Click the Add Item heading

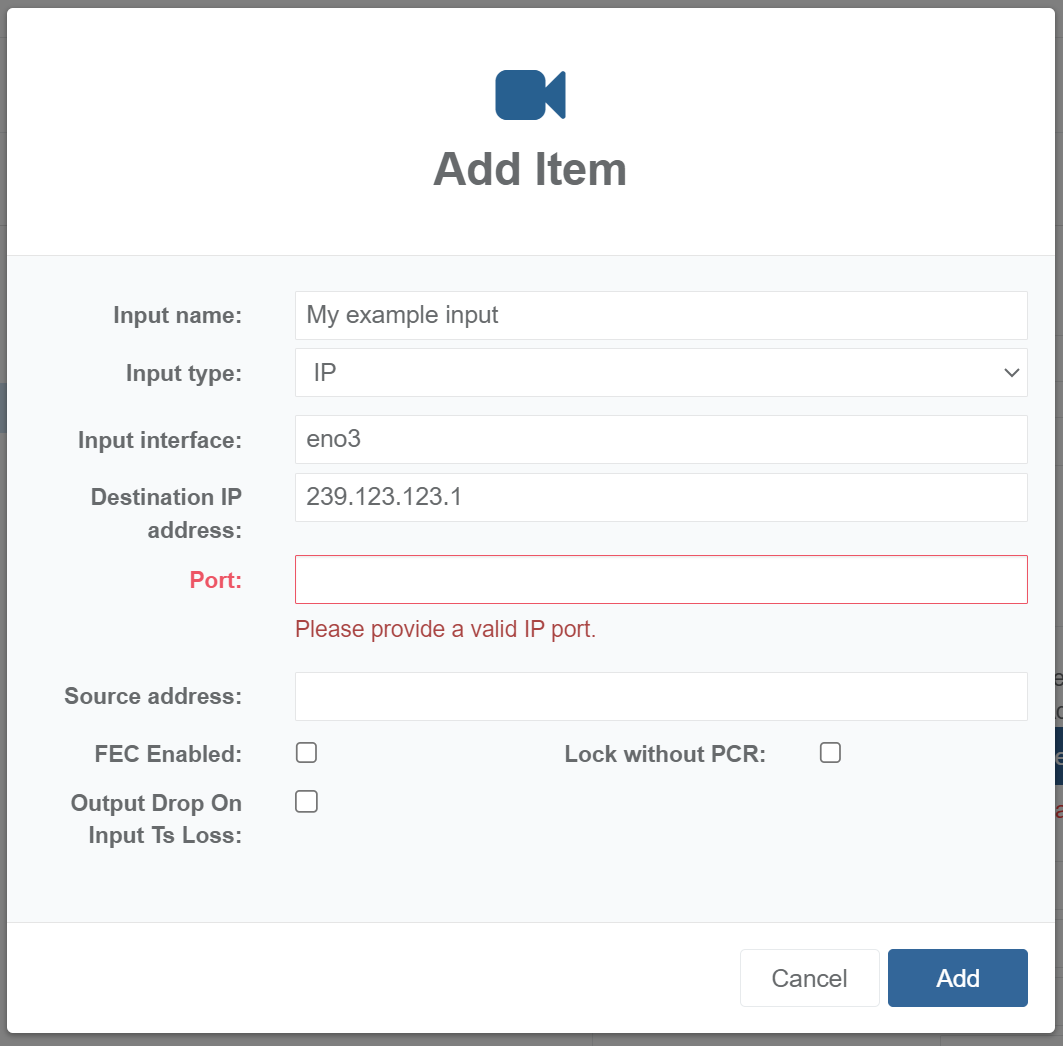[x=530, y=169]
